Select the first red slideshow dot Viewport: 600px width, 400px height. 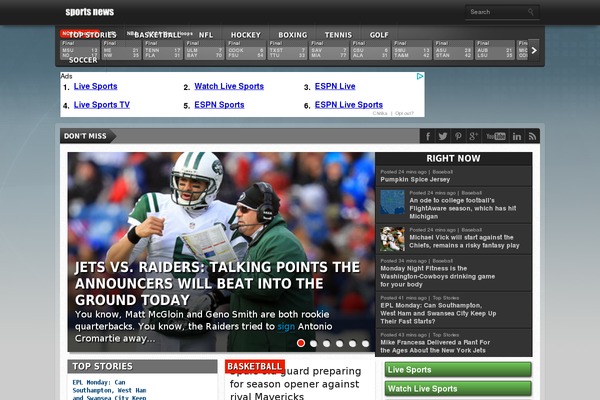point(301,343)
